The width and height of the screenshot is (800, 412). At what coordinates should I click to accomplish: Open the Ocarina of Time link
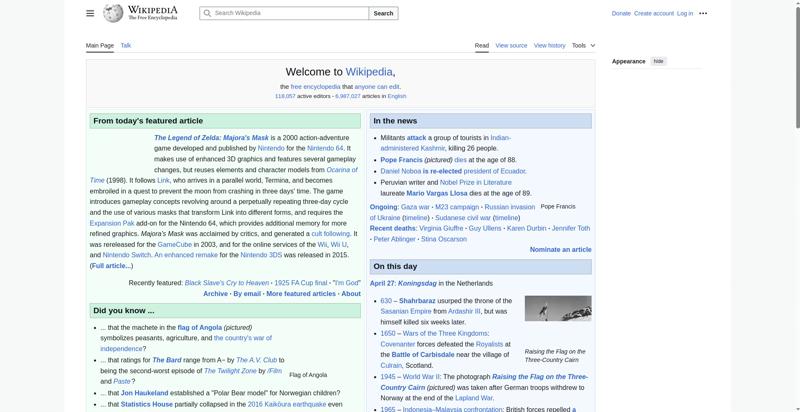pos(342,170)
